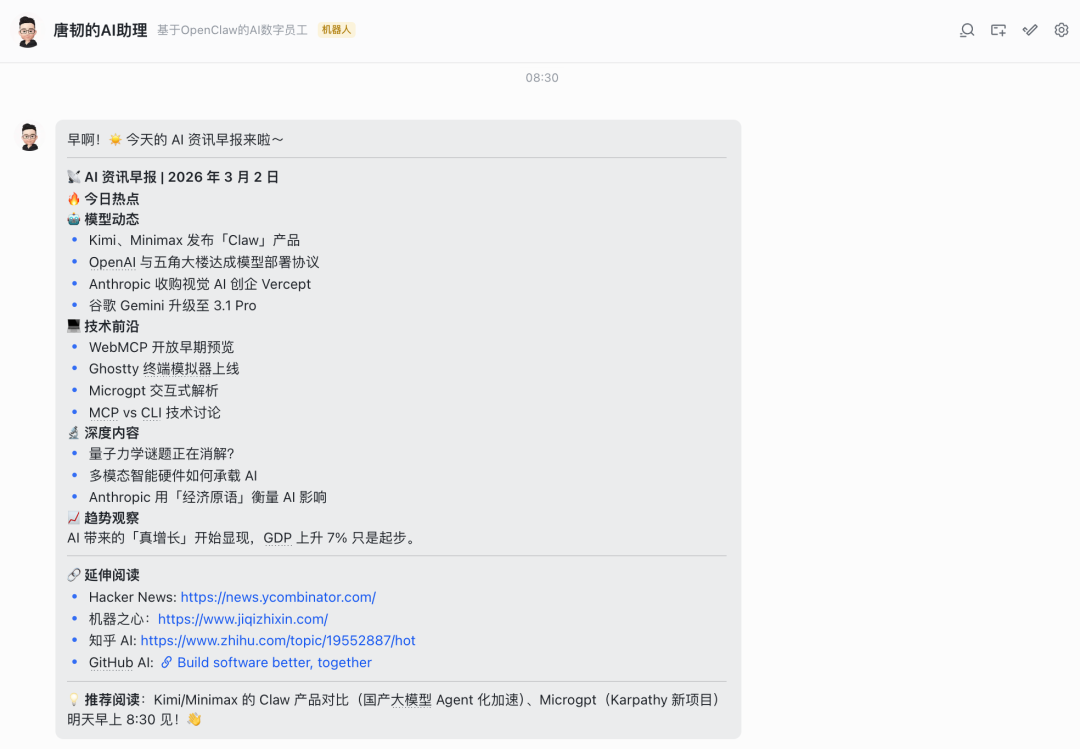Open the search icon in the top toolbar

tap(966, 30)
